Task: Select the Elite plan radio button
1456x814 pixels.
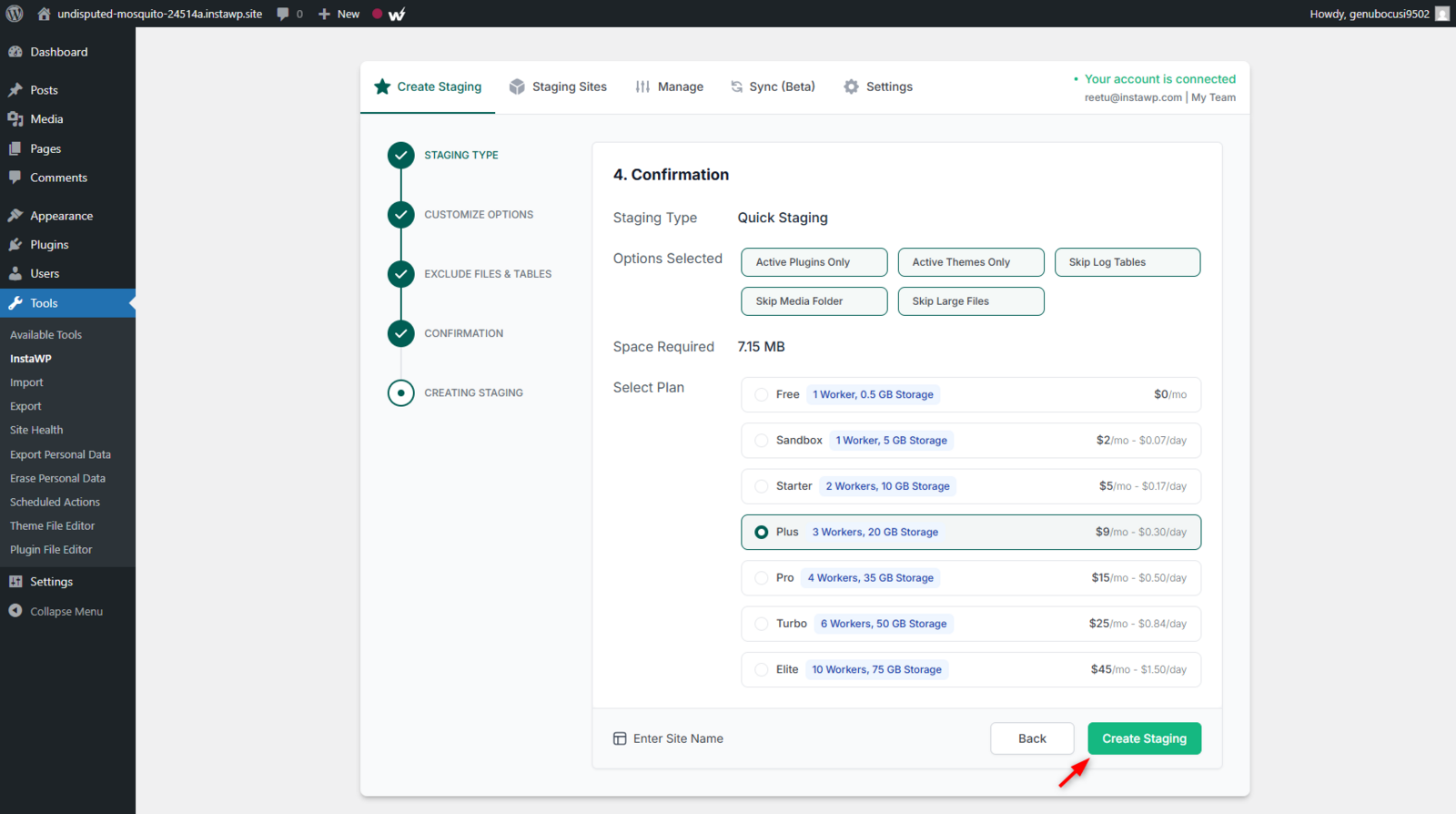Action: tap(762, 670)
